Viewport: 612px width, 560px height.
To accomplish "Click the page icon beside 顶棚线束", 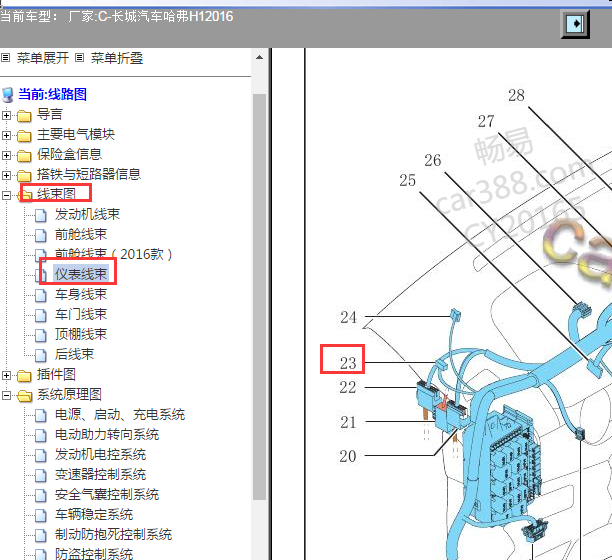I will pos(41,335).
